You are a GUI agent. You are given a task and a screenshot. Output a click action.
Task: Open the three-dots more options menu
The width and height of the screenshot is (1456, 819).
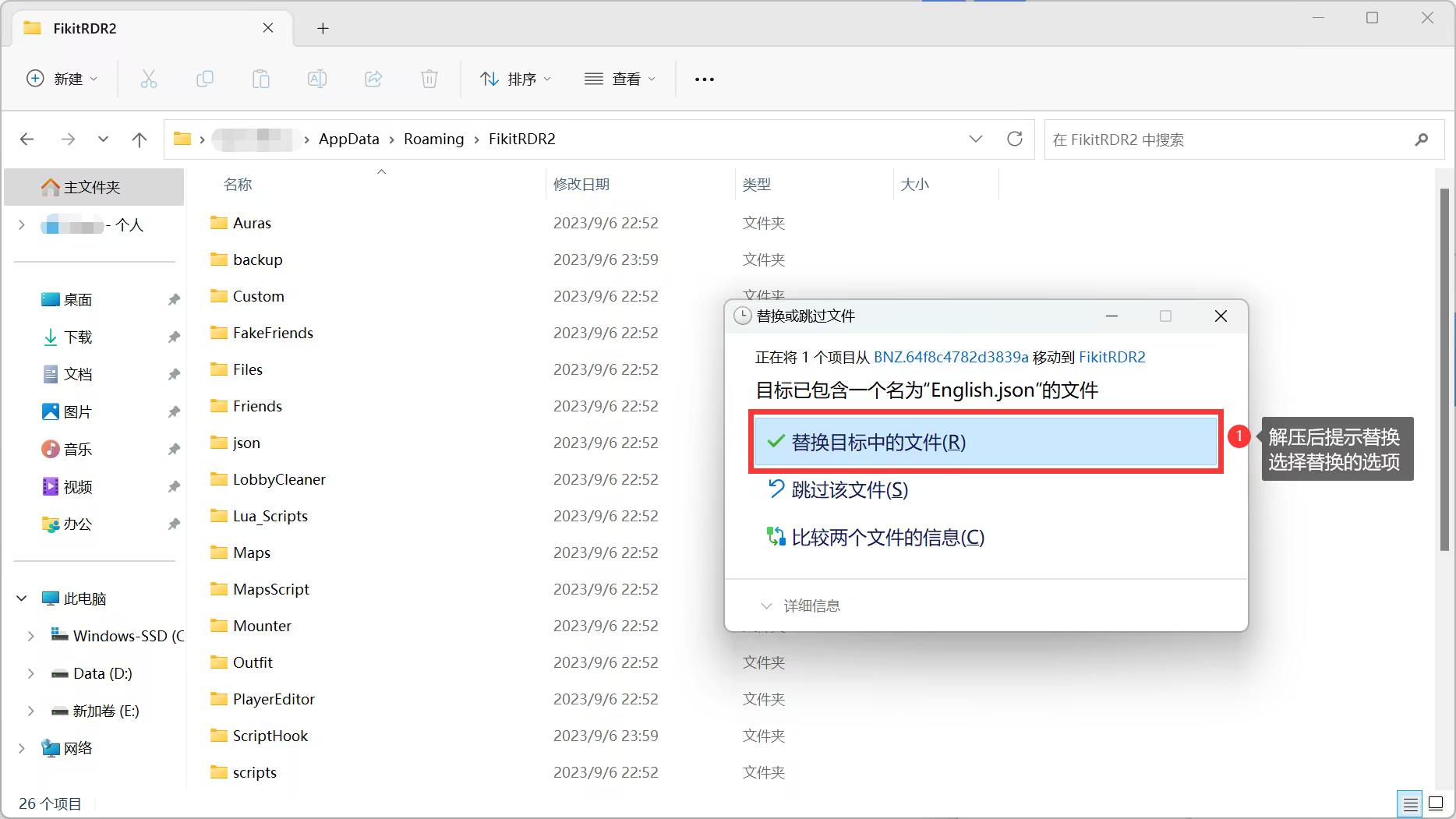(704, 79)
